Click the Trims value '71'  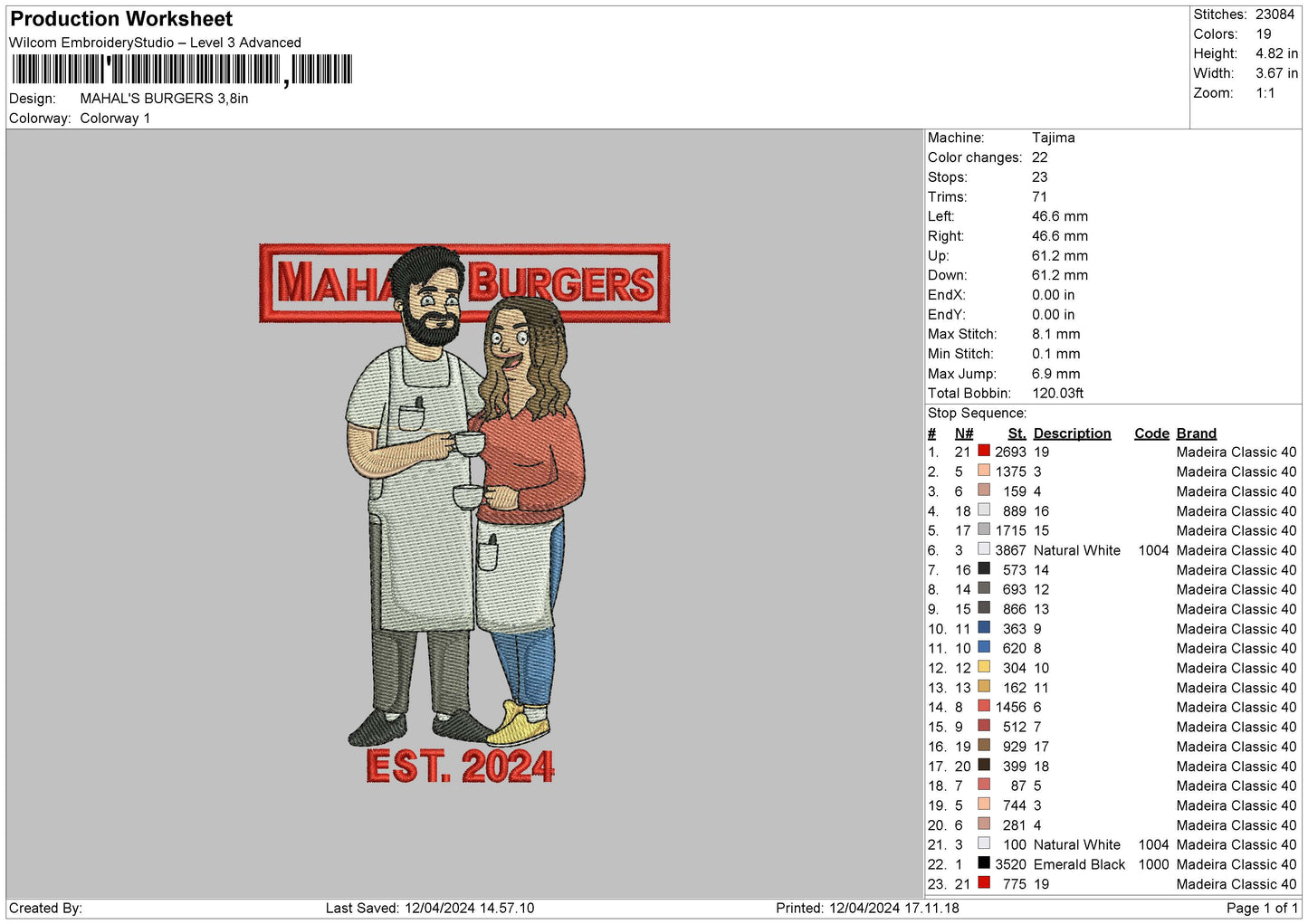pos(1039,196)
